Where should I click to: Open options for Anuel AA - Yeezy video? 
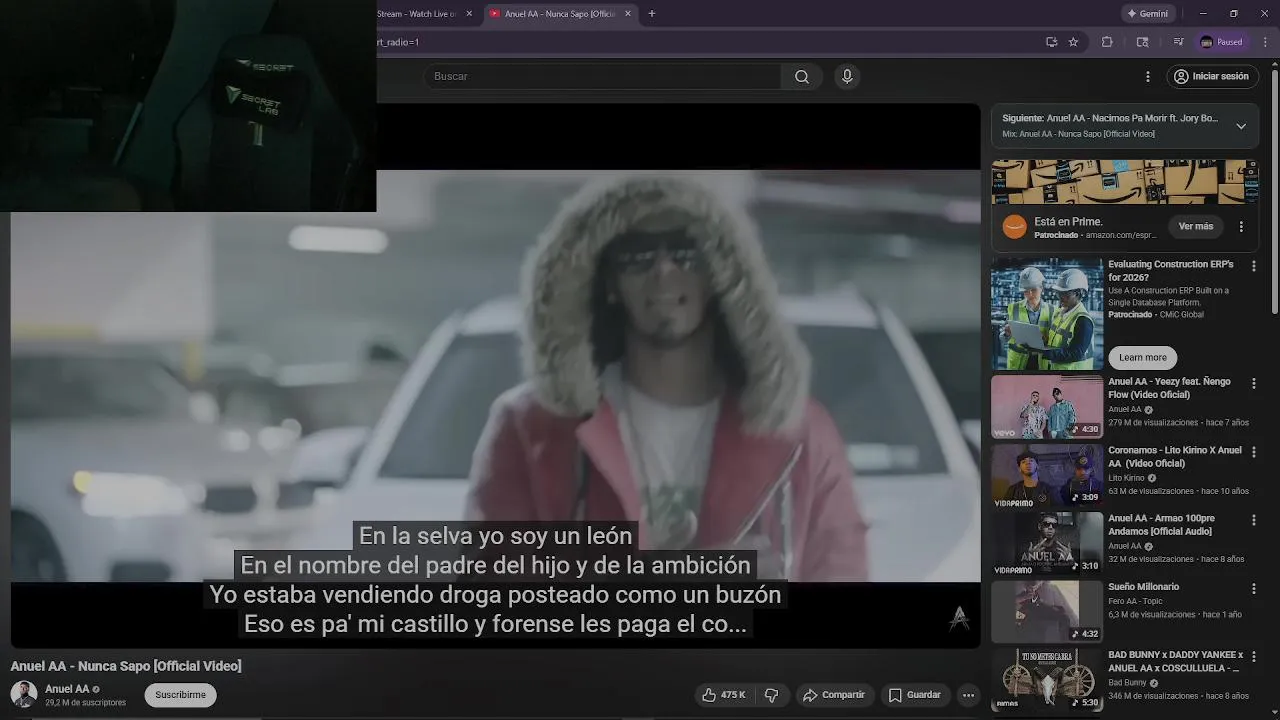[1254, 384]
